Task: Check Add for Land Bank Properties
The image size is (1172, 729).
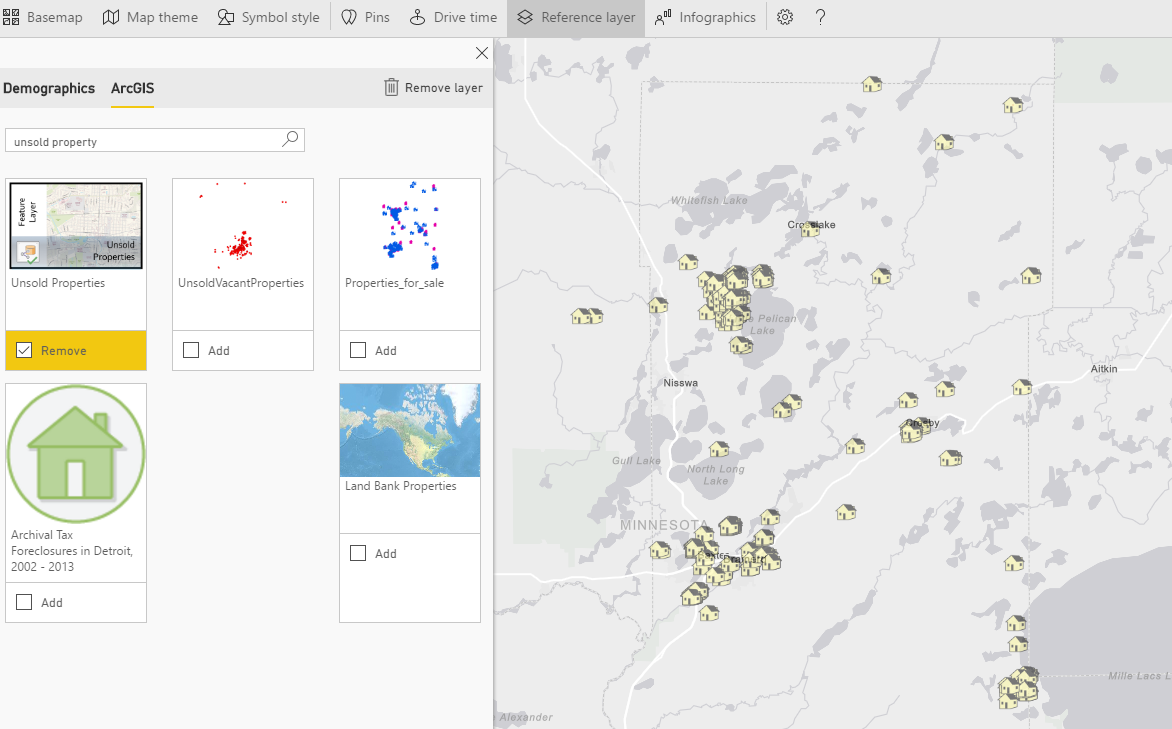Action: point(358,553)
